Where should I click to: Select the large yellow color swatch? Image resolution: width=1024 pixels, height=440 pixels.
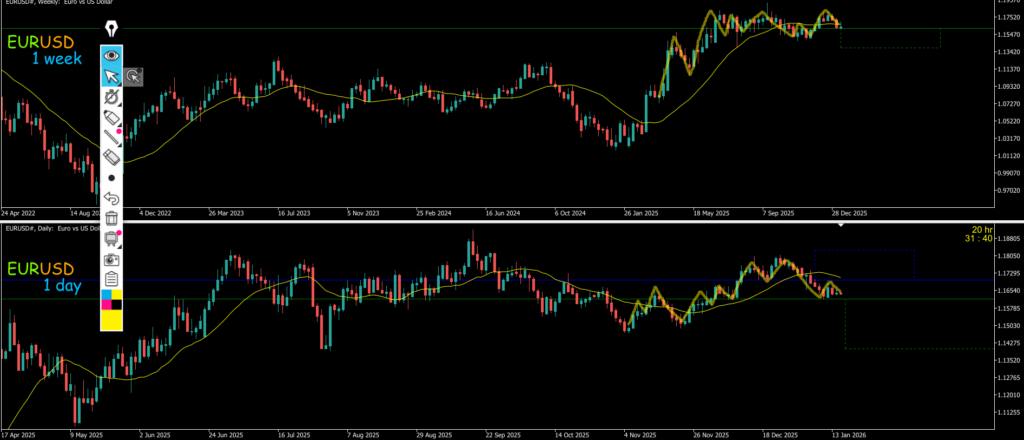click(111, 319)
